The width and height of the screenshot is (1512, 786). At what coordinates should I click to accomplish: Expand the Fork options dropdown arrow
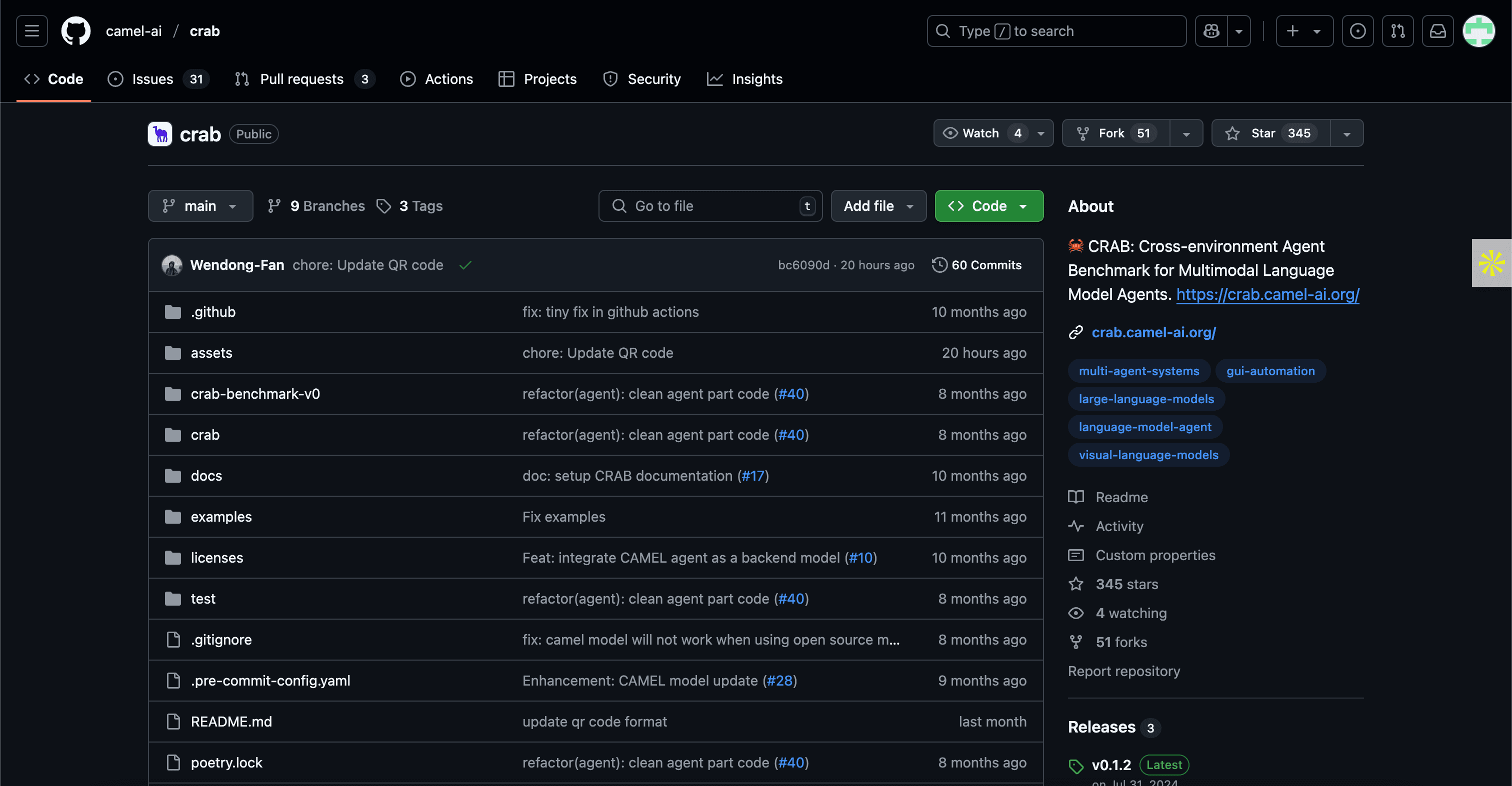[1186, 133]
